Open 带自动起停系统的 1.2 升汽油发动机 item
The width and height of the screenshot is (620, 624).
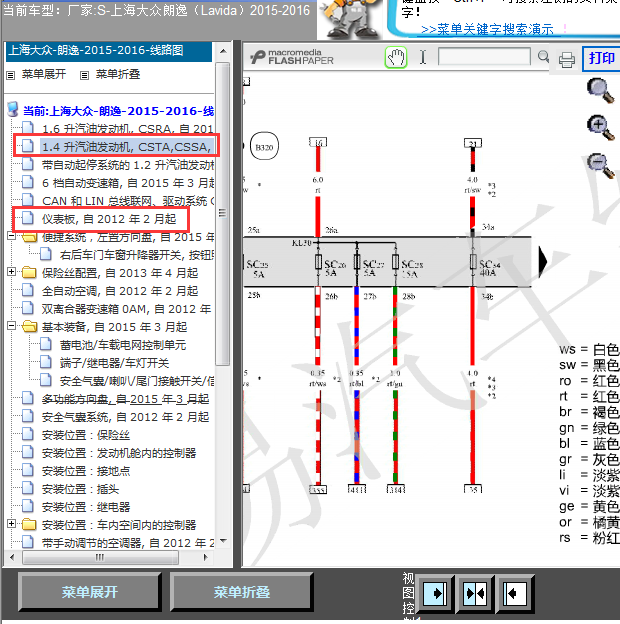click(128, 165)
